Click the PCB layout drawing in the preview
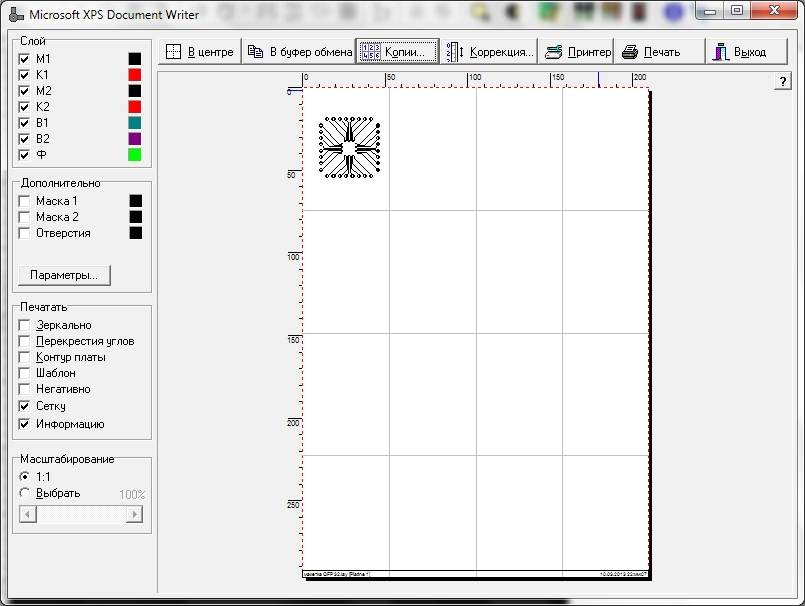The height and width of the screenshot is (606, 805). click(x=348, y=149)
